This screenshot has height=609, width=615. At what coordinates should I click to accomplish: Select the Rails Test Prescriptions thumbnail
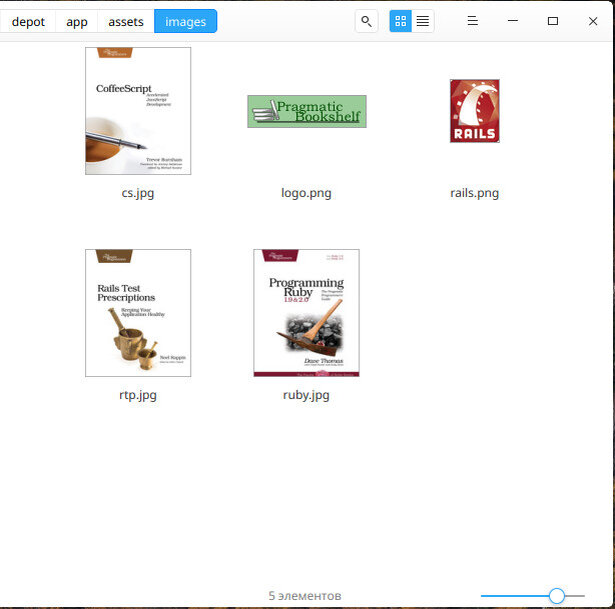point(138,313)
